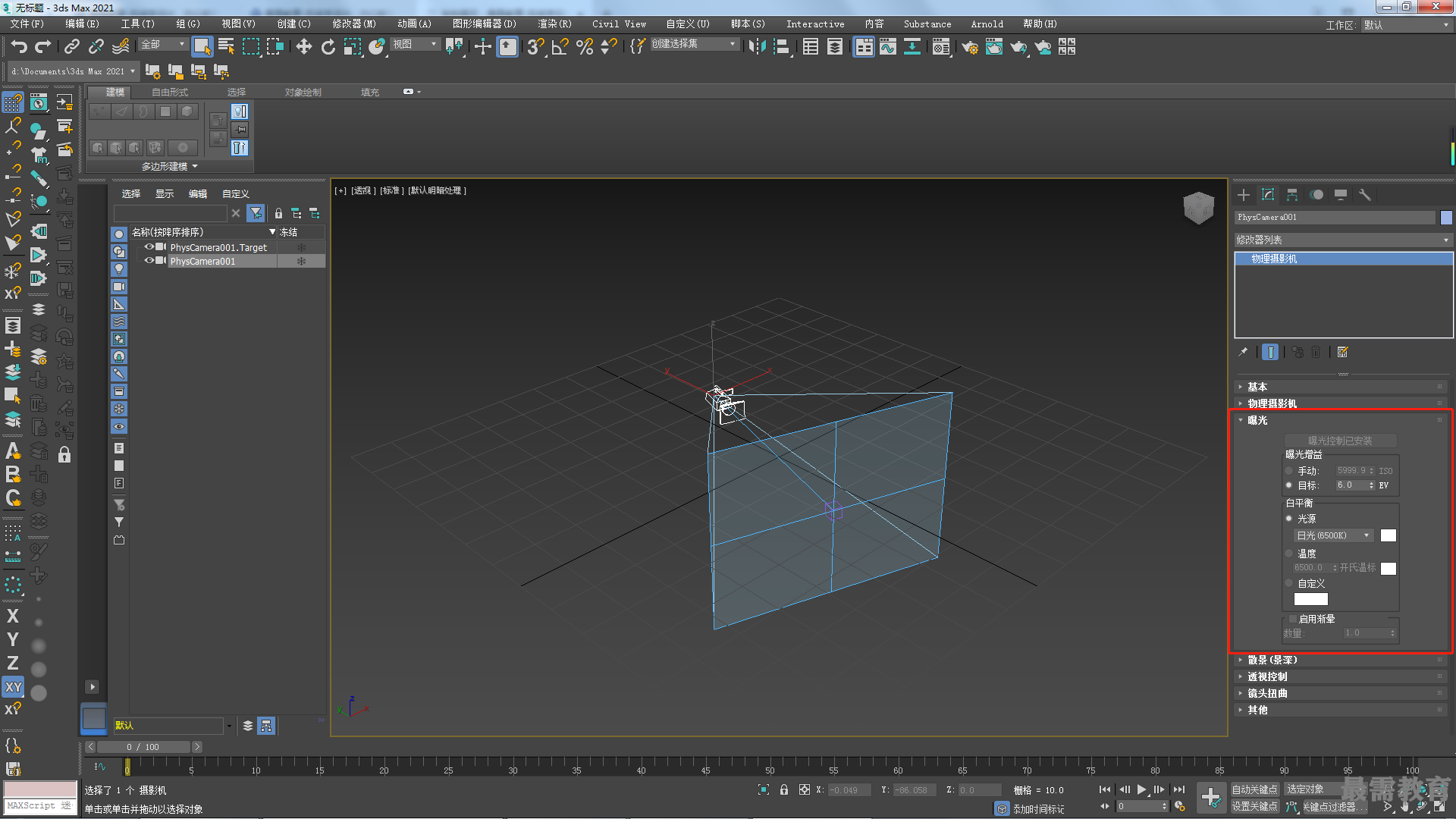
Task: Open the Modifier List (修改器列表) dropdown
Action: point(1343,240)
